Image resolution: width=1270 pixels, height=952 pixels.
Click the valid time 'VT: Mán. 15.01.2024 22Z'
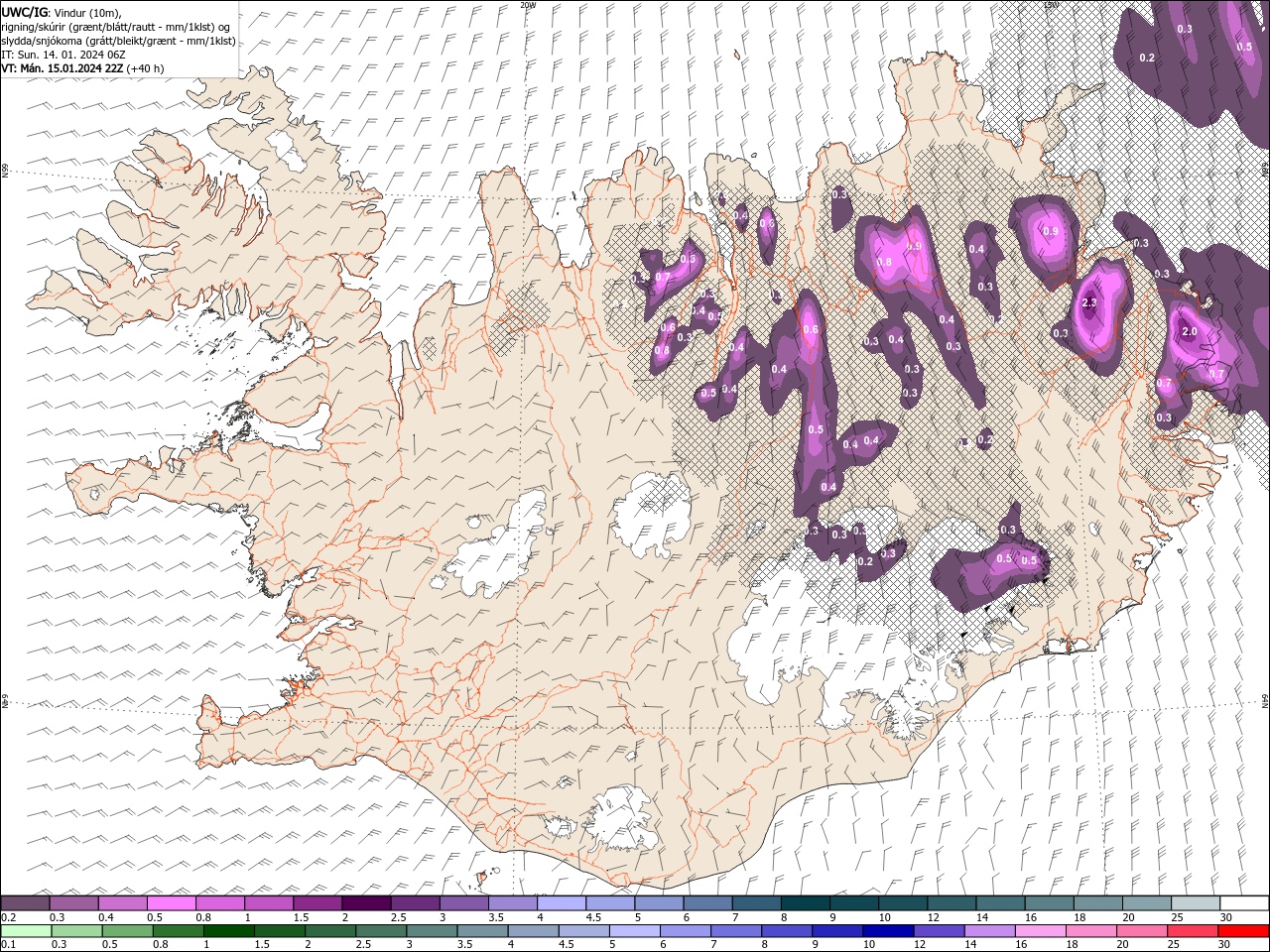point(63,68)
